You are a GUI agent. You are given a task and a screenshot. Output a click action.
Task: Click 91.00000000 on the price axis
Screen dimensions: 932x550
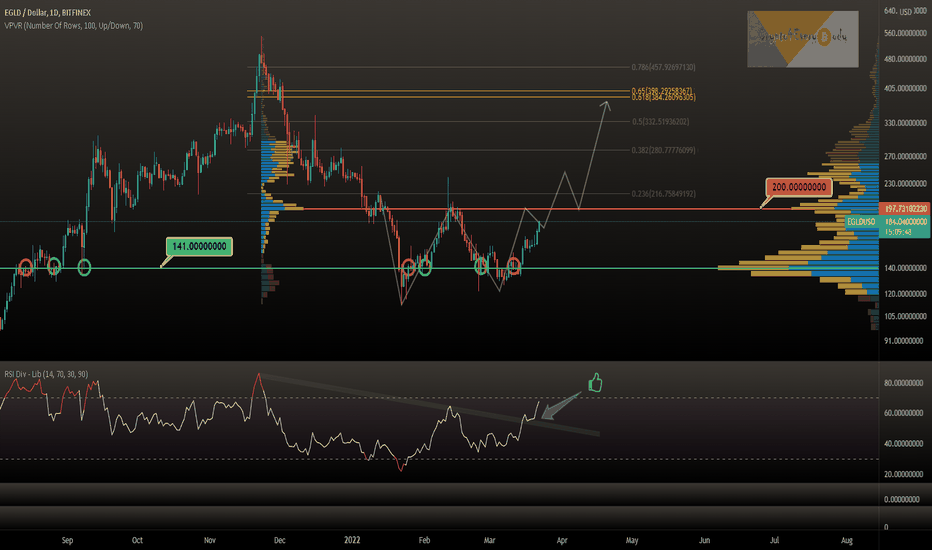(x=905, y=341)
